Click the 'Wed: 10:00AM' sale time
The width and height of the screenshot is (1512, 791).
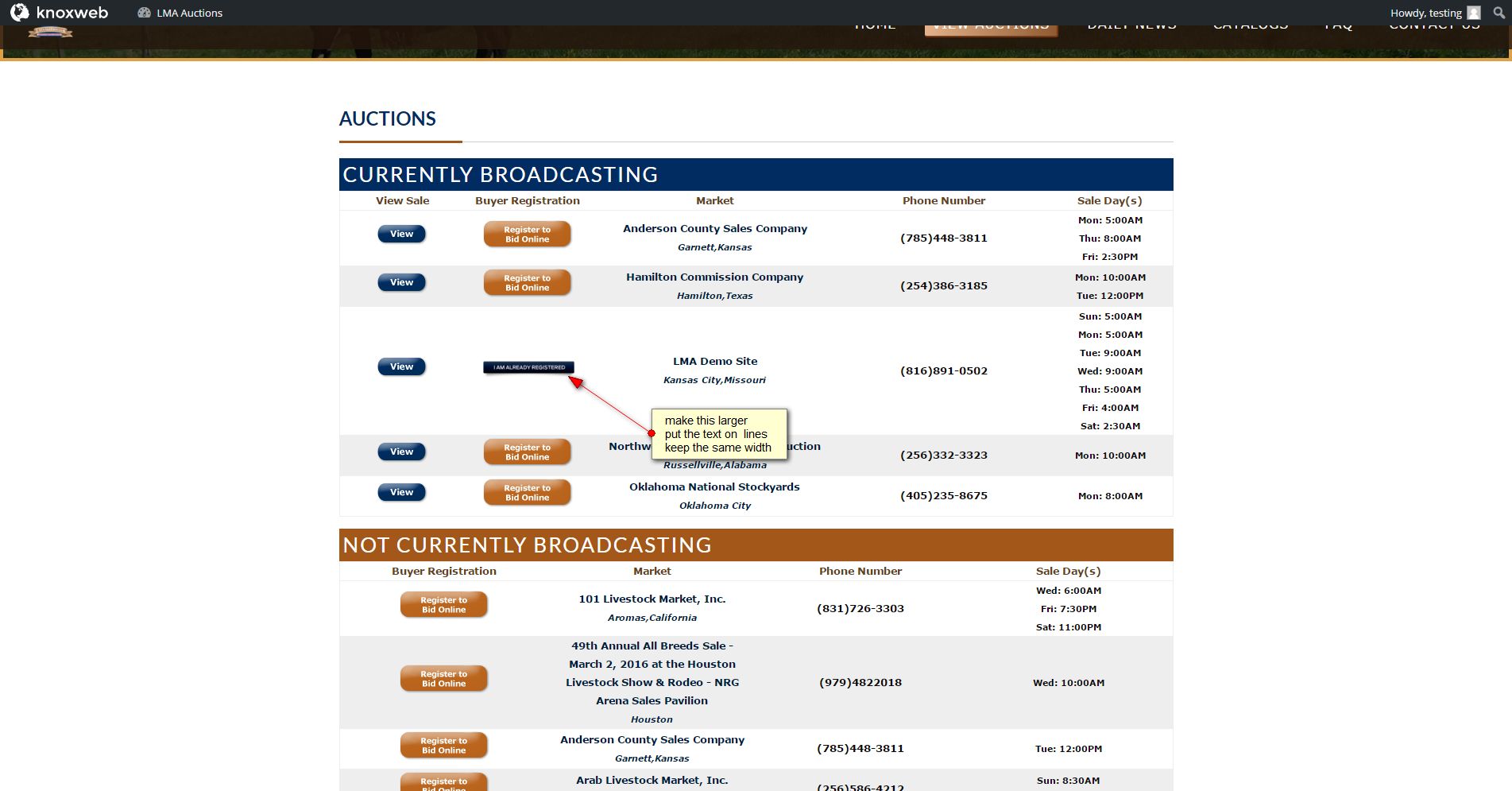pos(1069,683)
